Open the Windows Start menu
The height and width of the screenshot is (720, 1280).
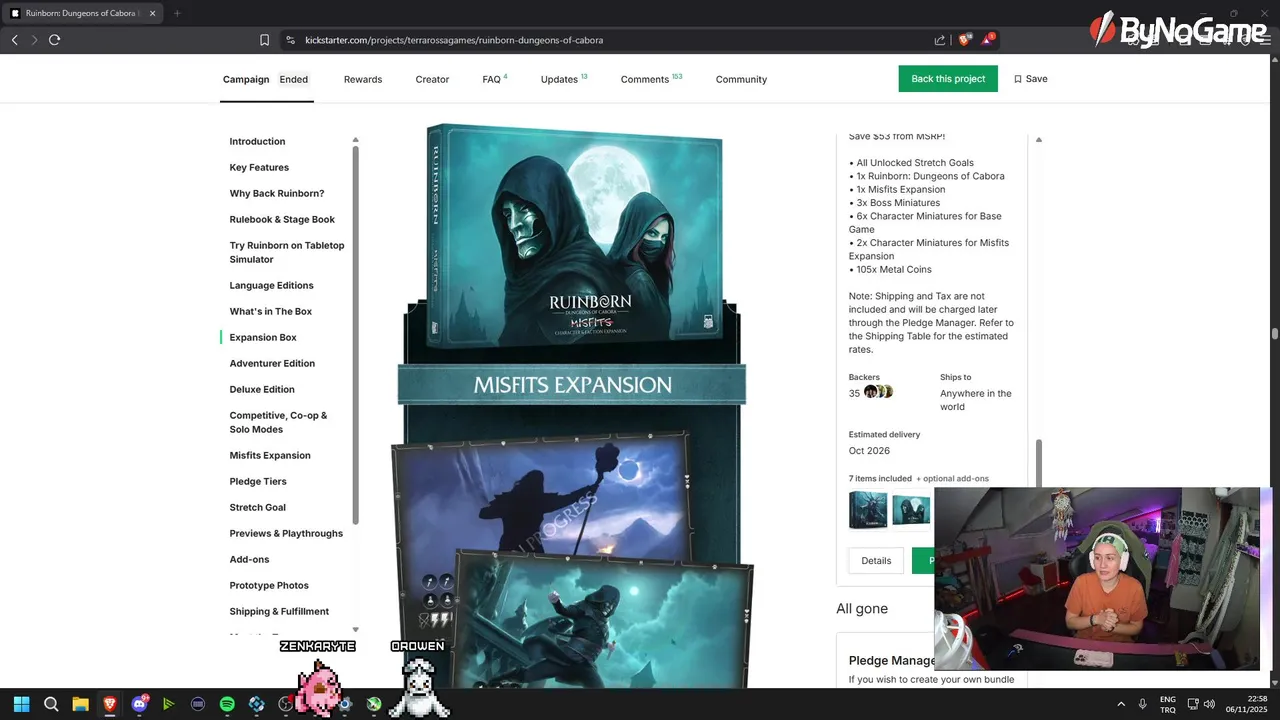point(22,704)
